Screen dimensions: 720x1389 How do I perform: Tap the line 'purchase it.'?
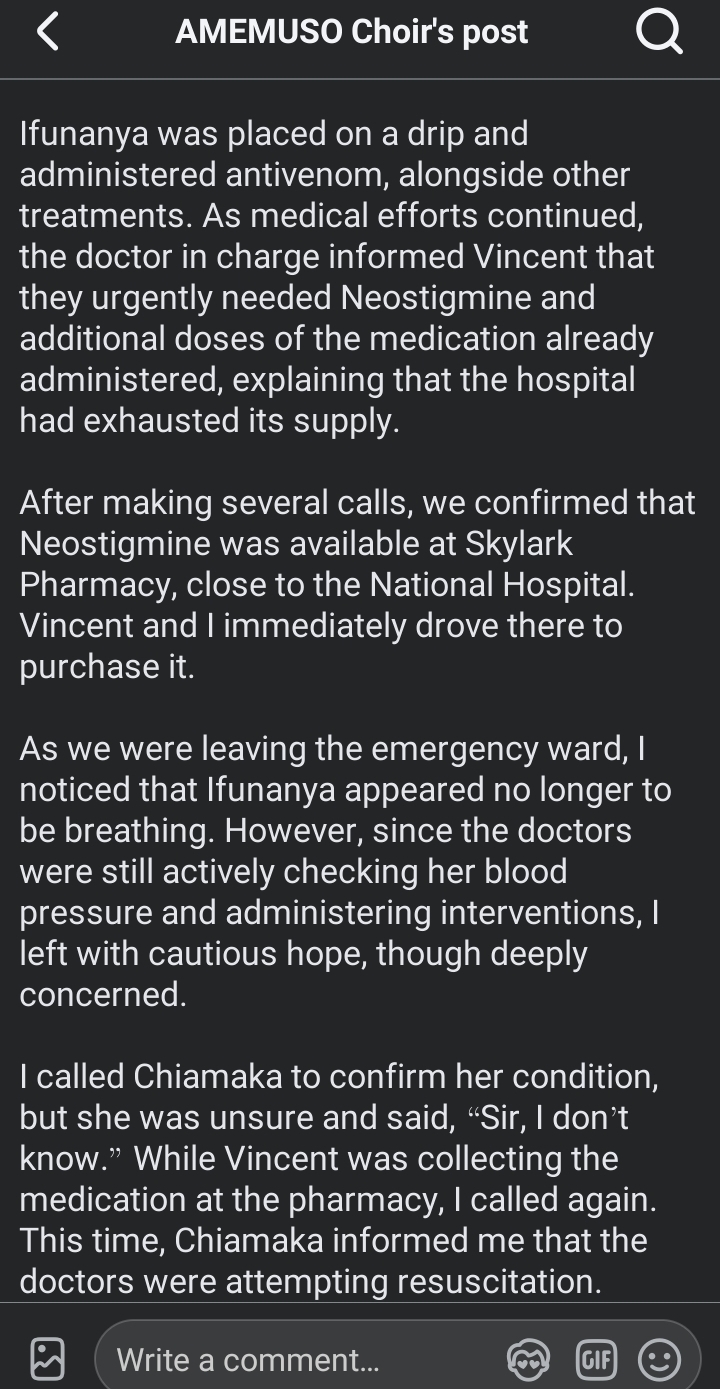(107, 667)
